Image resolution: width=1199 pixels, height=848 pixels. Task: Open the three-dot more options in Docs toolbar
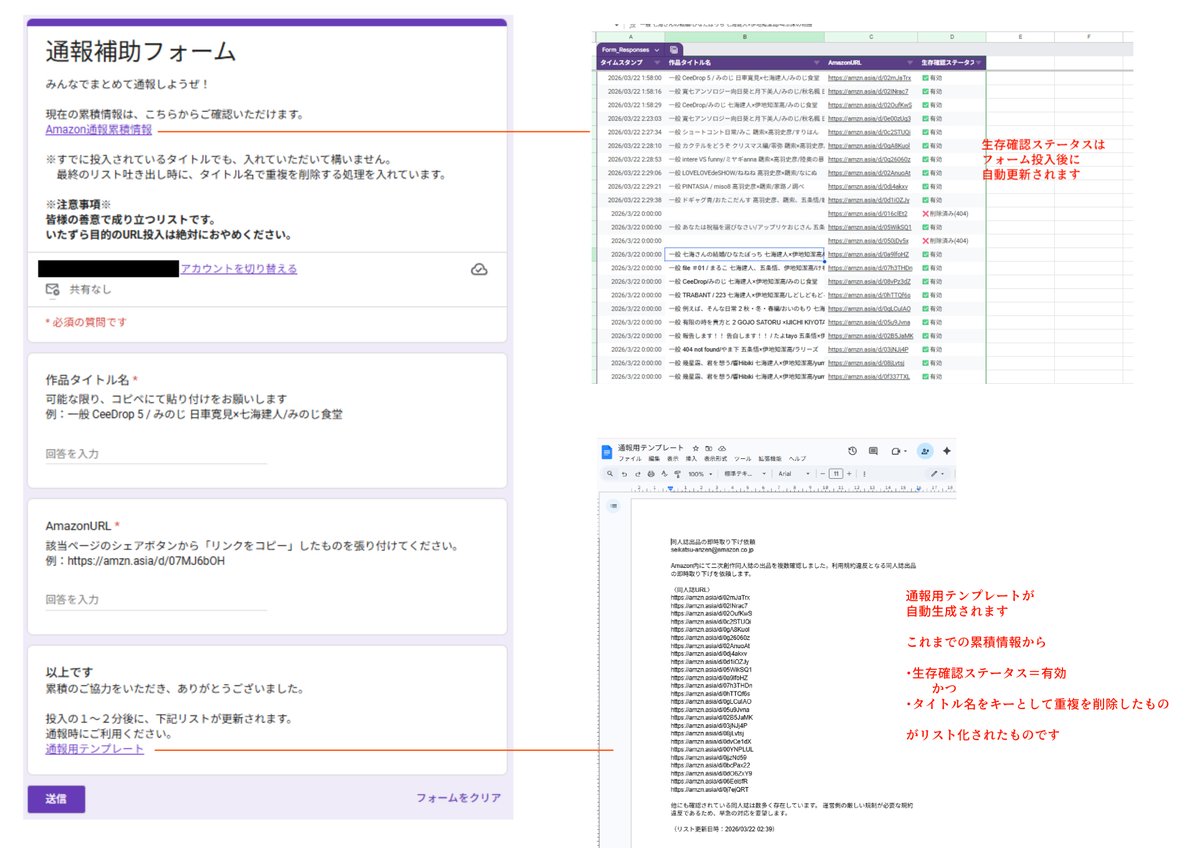[x=864, y=474]
